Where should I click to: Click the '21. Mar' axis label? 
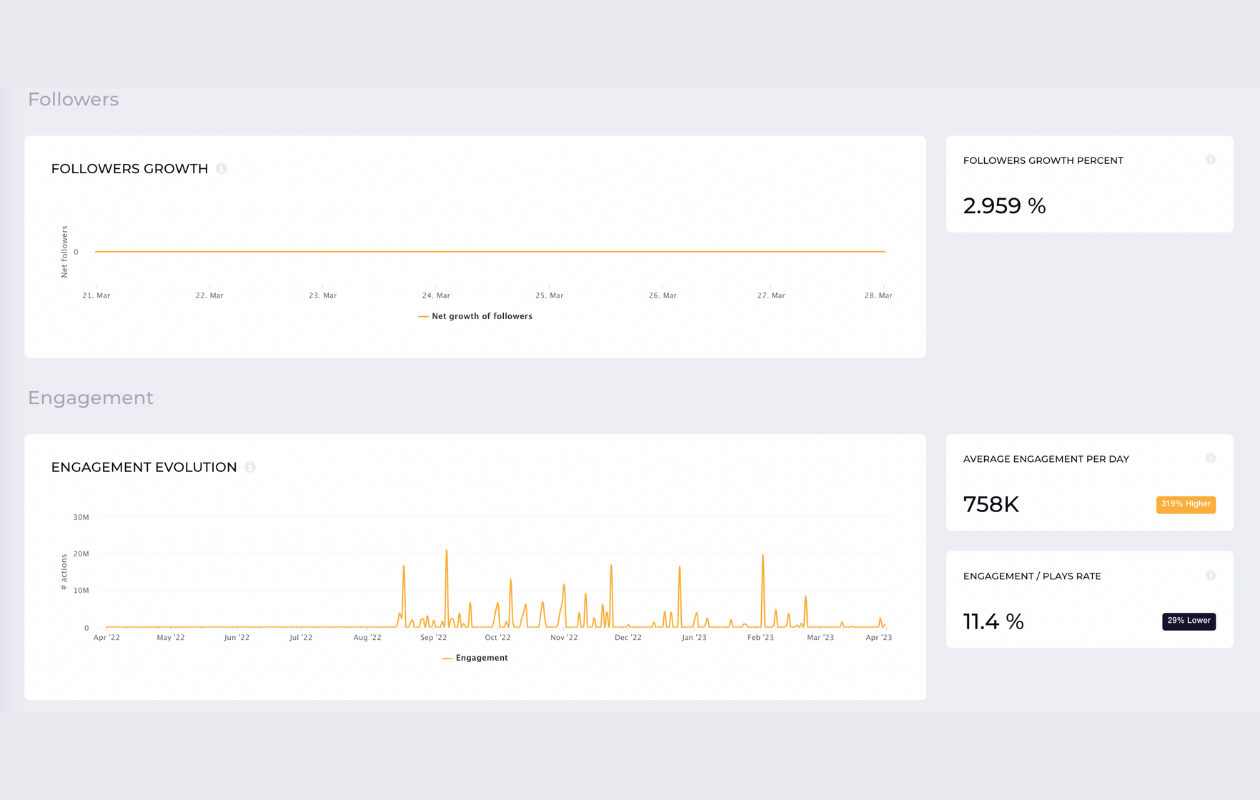[x=96, y=296]
